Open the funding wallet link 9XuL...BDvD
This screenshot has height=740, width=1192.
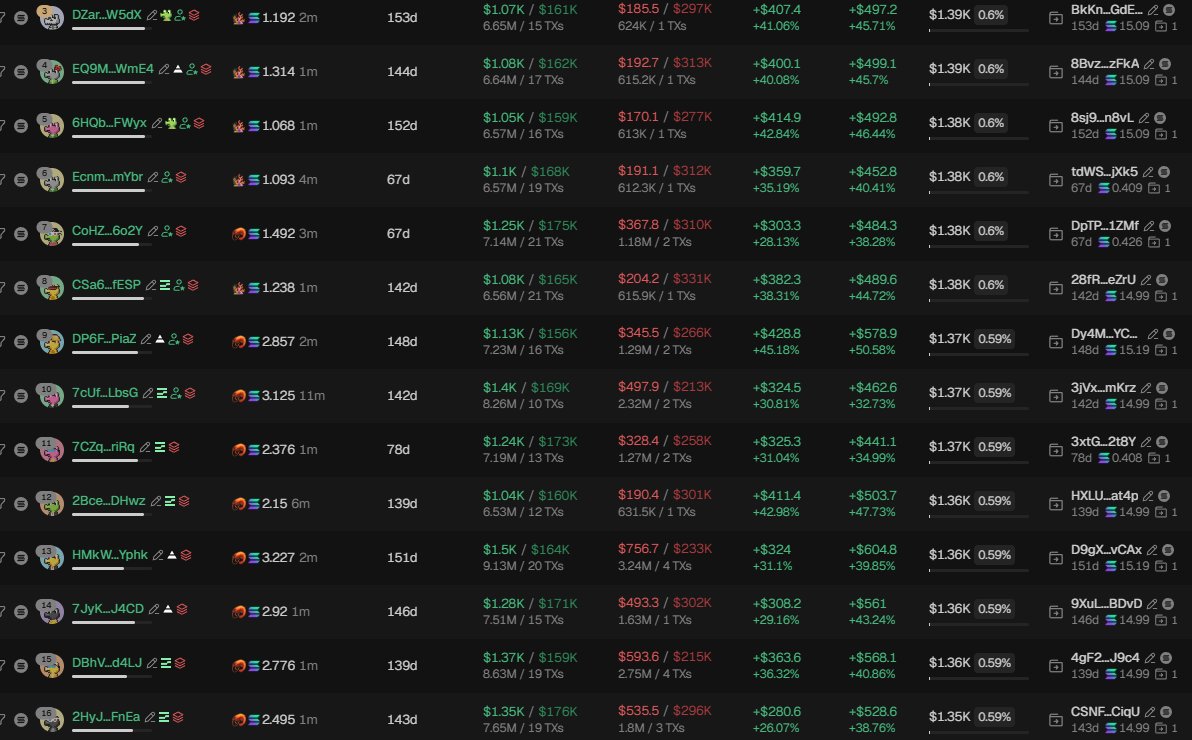point(1106,603)
